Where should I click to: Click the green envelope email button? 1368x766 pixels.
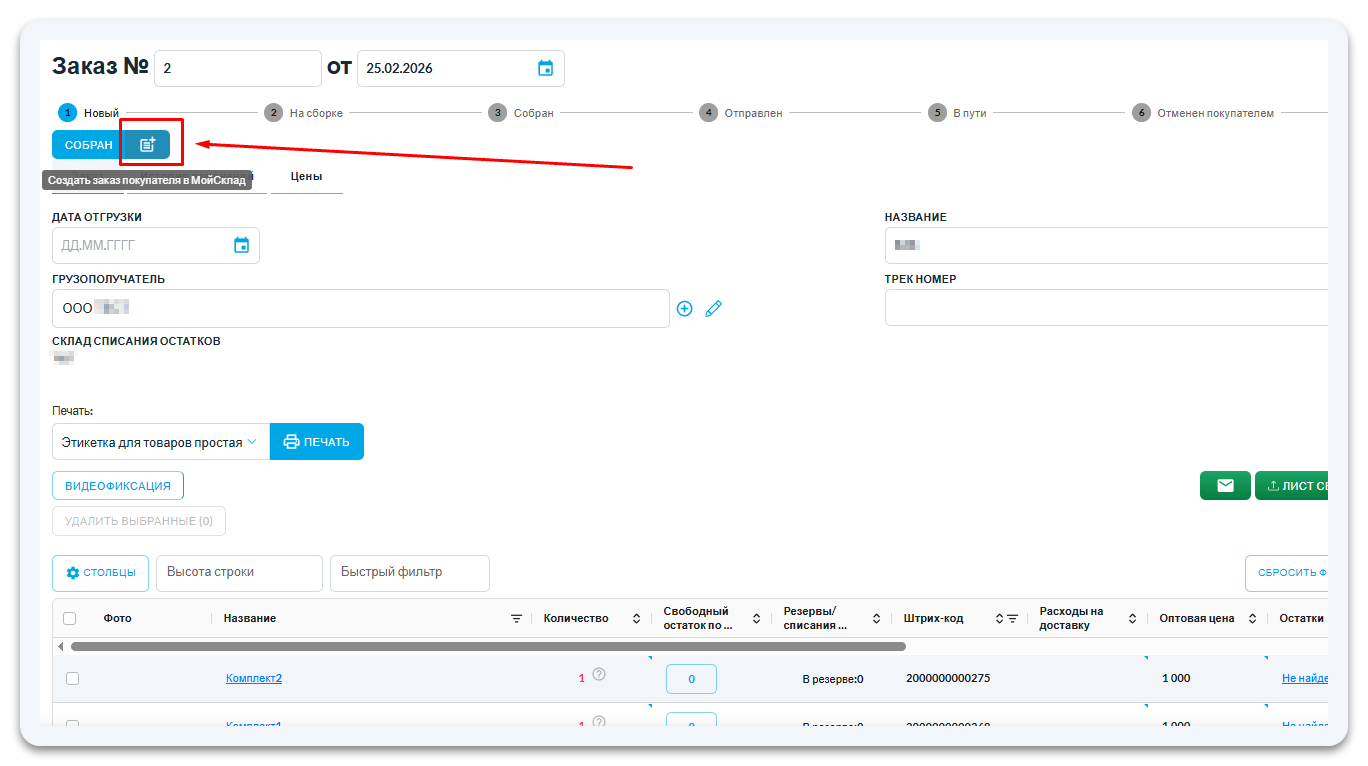1224,486
